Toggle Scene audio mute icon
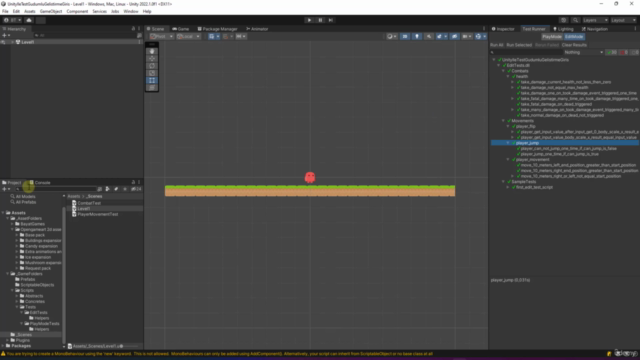 click(x=429, y=36)
